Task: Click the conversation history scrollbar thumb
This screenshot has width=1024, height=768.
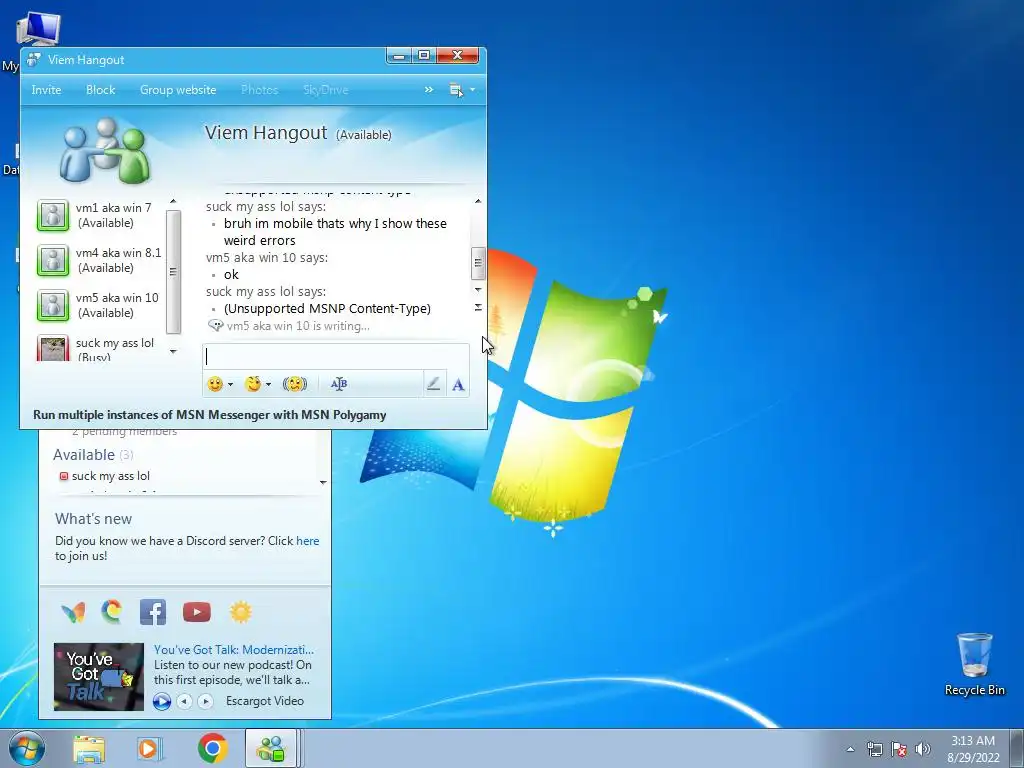Action: pyautogui.click(x=478, y=263)
